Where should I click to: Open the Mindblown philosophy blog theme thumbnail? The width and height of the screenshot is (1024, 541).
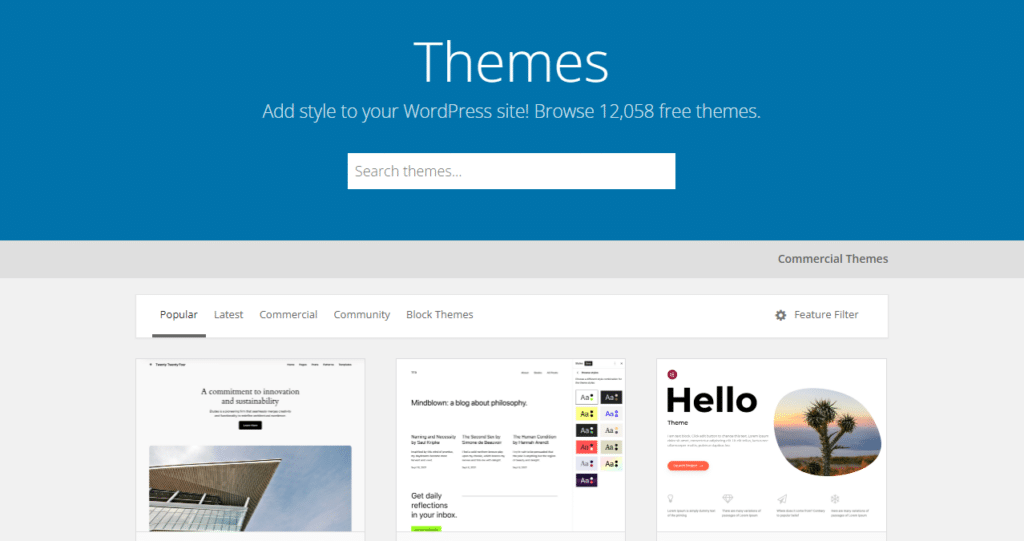[x=511, y=445]
